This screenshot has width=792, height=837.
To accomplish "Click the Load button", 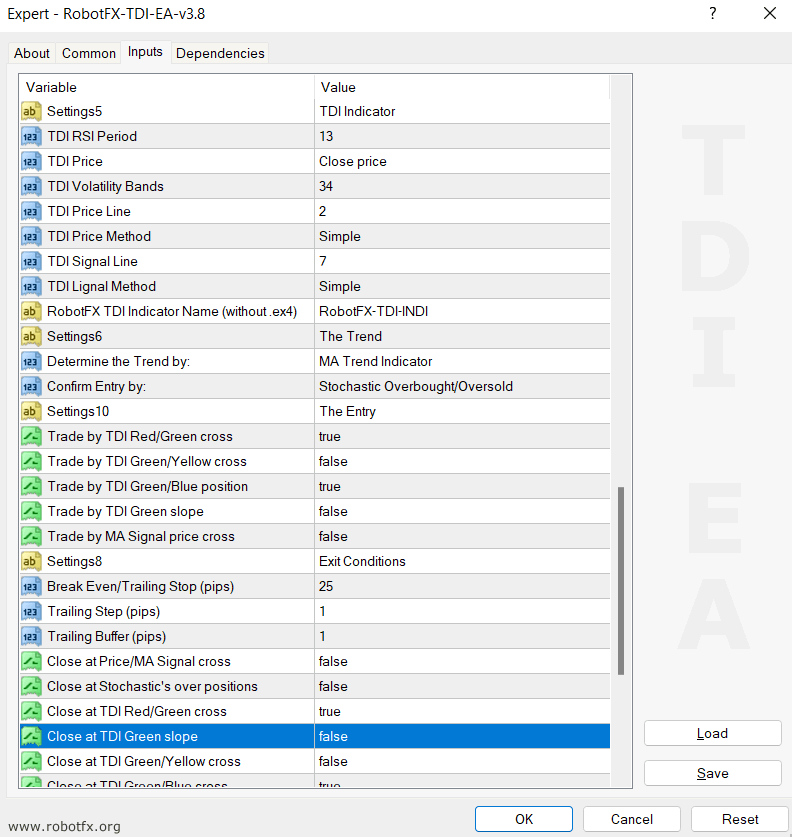I will click(x=712, y=733).
